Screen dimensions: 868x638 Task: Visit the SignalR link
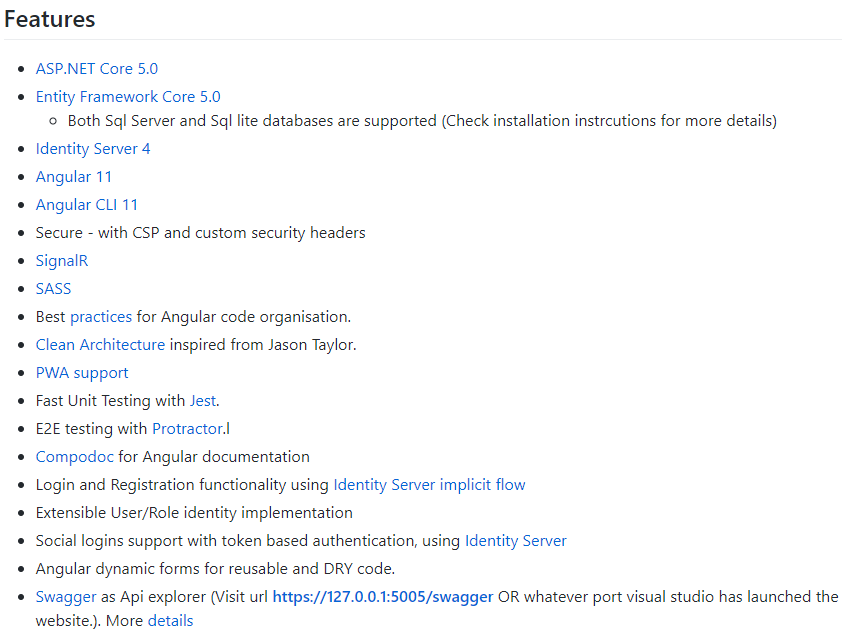[x=62, y=261]
